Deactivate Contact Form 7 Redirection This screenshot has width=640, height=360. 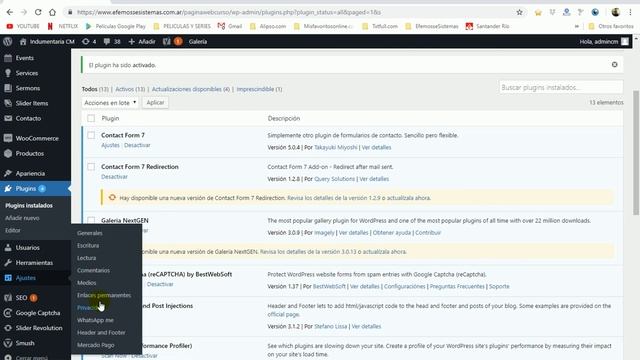114,177
